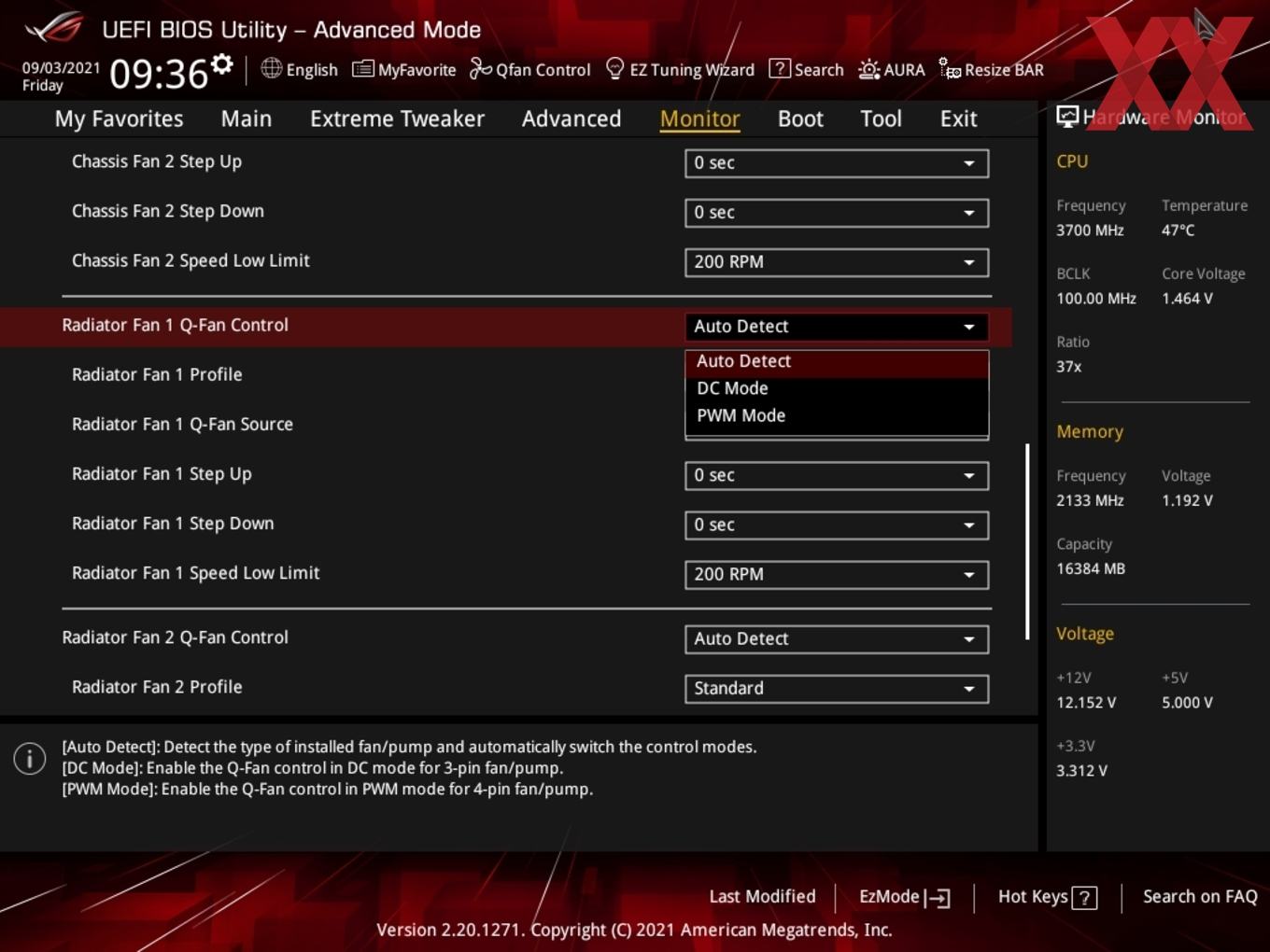This screenshot has width=1270, height=952.
Task: Click the settings gear next to the clock
Action: click(222, 64)
